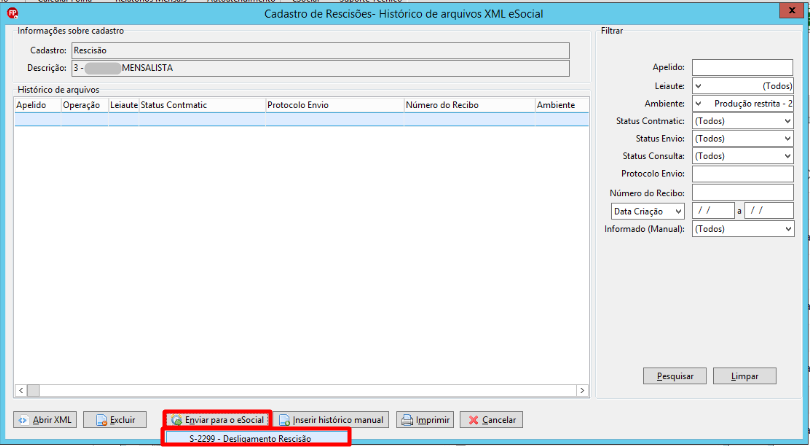This screenshot has width=811, height=447.
Task: Click the FP application icon in the title bar
Action: 12,13
